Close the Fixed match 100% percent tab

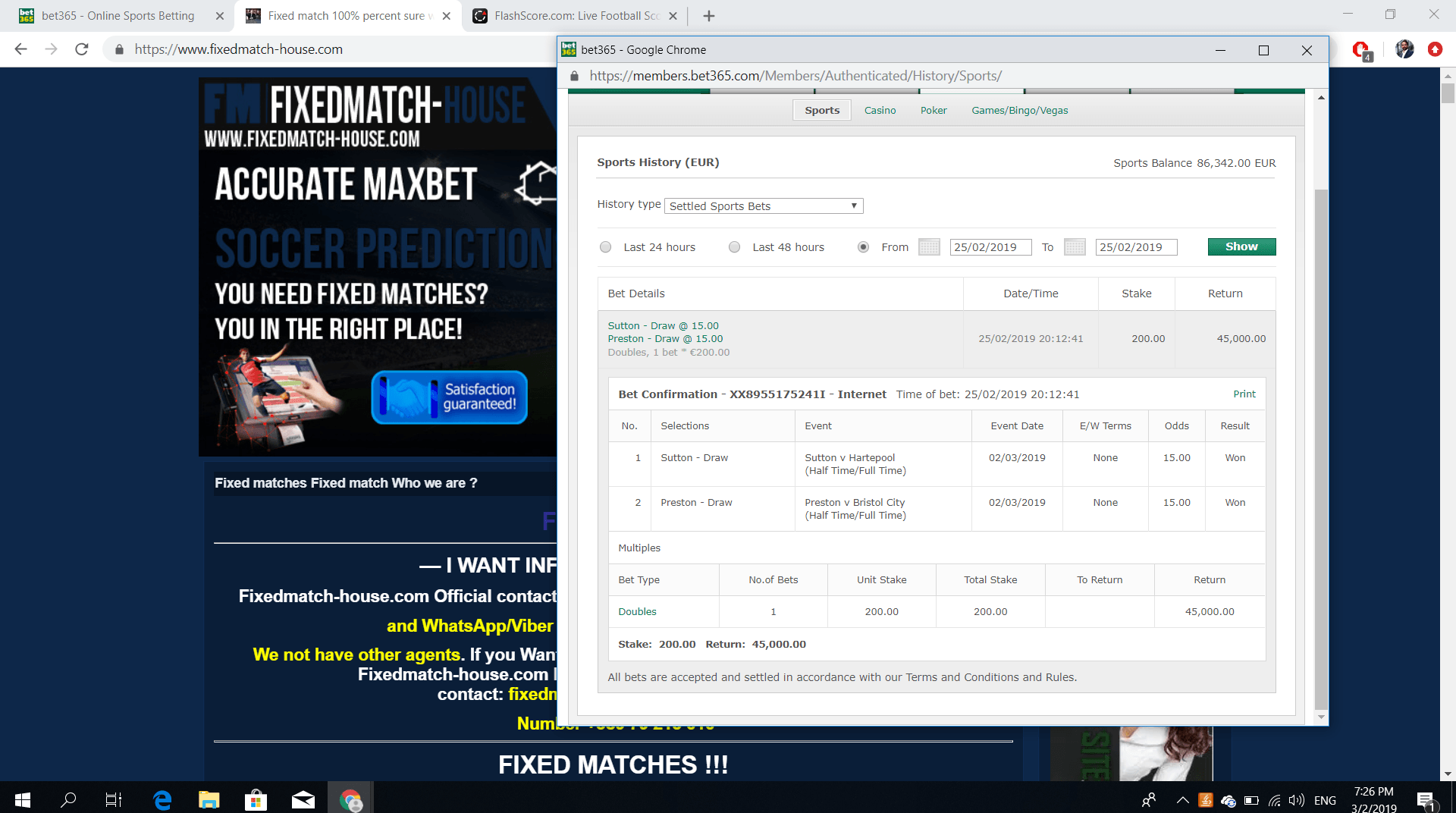(447, 16)
